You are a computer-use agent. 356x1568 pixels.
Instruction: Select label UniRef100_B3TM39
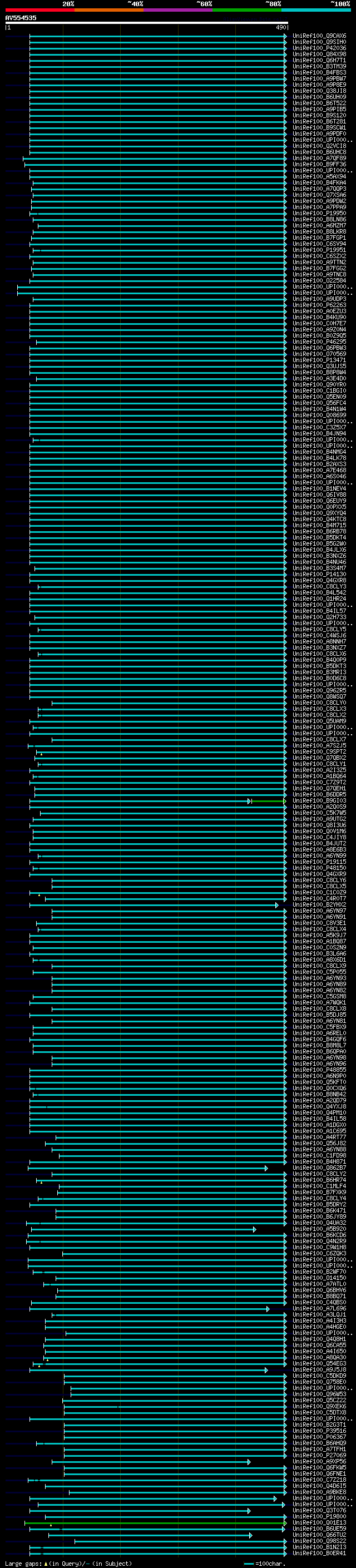point(319,66)
